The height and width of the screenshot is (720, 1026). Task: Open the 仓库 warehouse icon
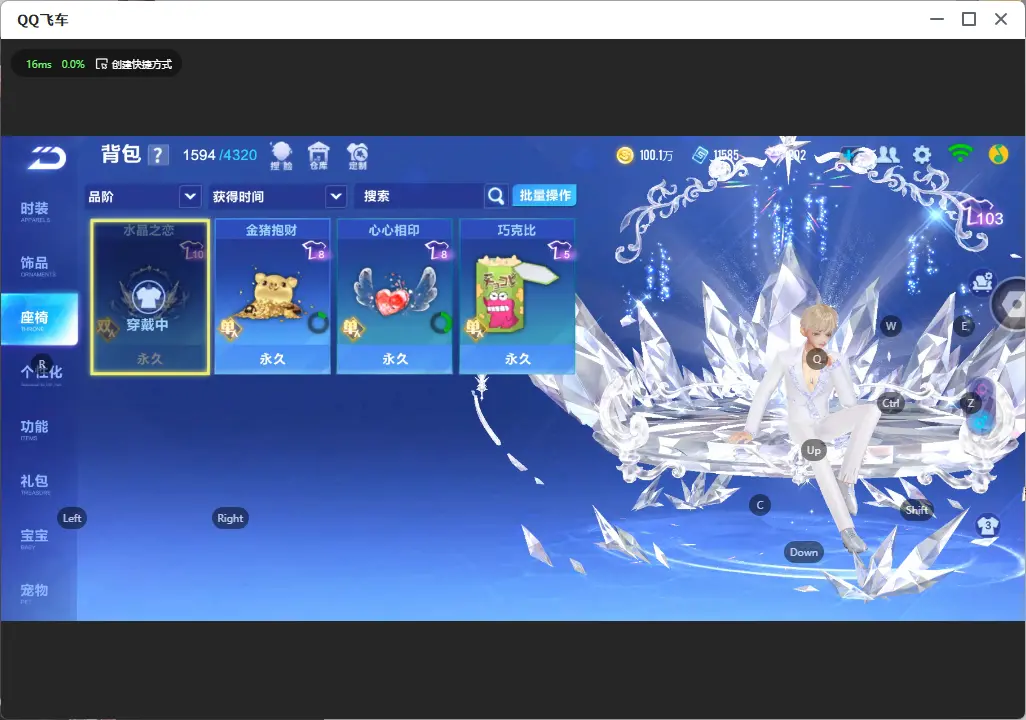click(319, 156)
